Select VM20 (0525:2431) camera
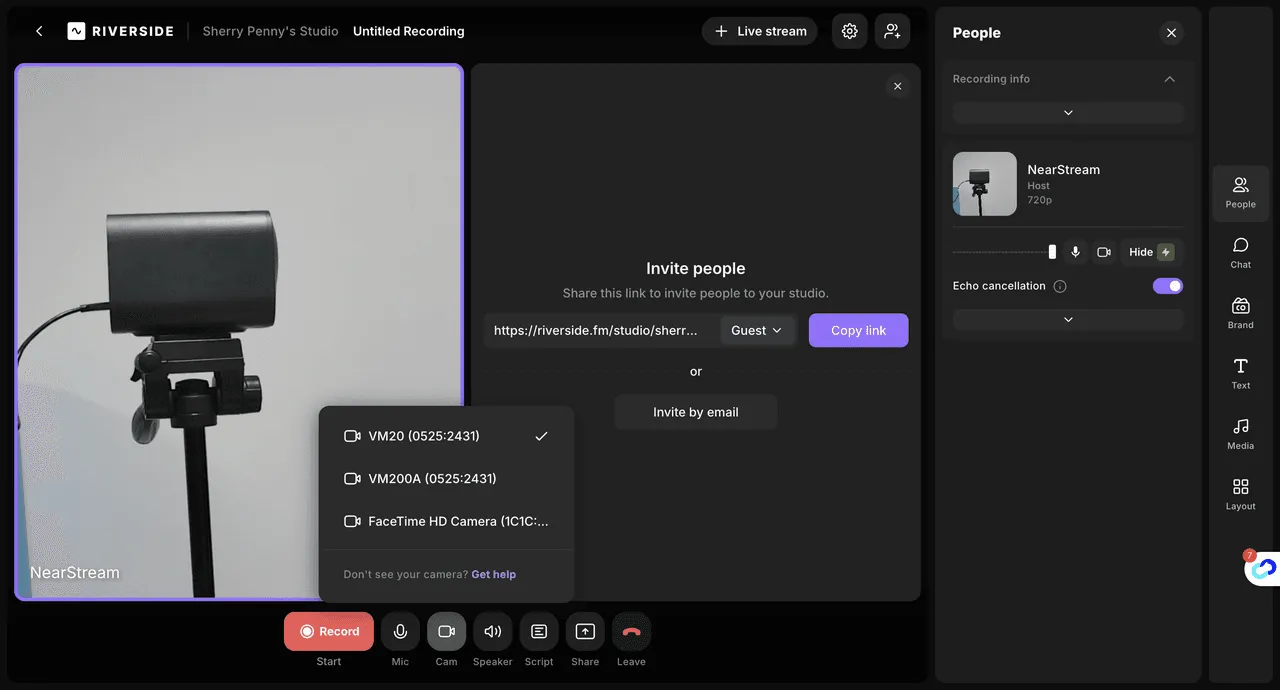Screen dimensions: 1280x690 coord(446,436)
